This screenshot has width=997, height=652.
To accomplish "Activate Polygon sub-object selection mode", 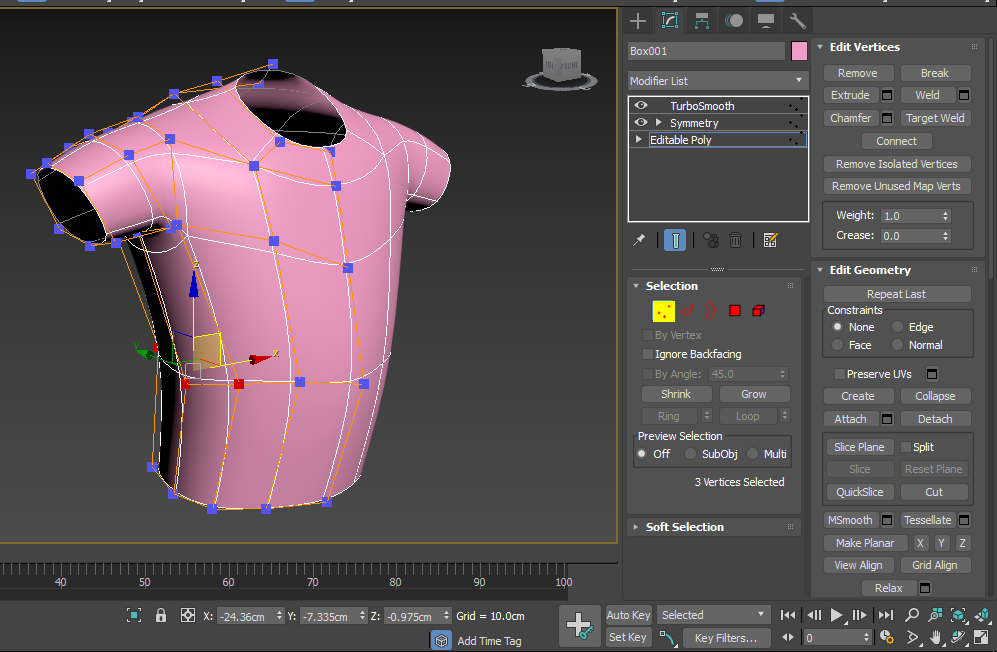I will [733, 311].
